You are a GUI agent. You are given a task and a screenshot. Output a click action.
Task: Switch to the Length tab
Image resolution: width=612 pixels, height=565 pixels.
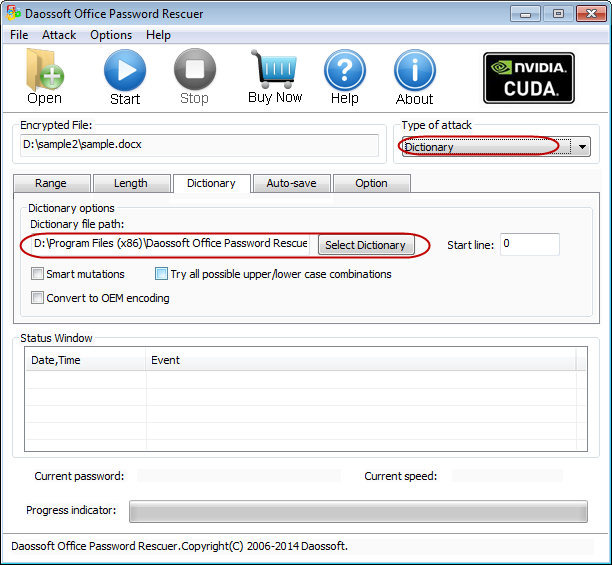131,183
